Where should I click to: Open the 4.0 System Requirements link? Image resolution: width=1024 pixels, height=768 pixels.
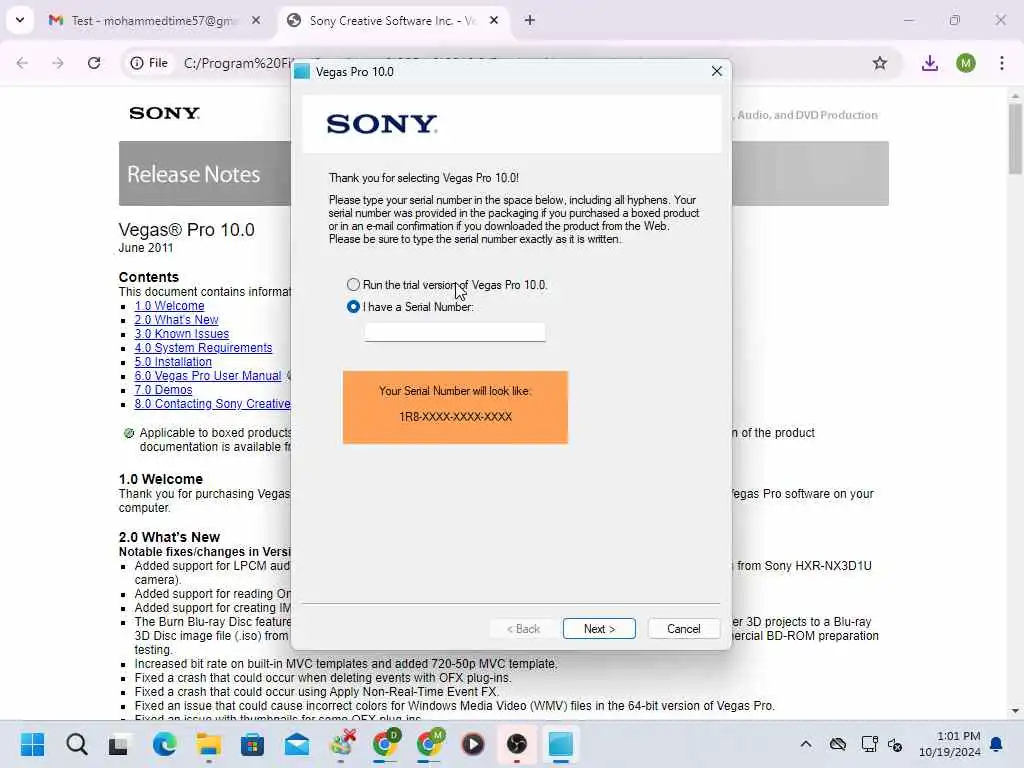point(203,347)
